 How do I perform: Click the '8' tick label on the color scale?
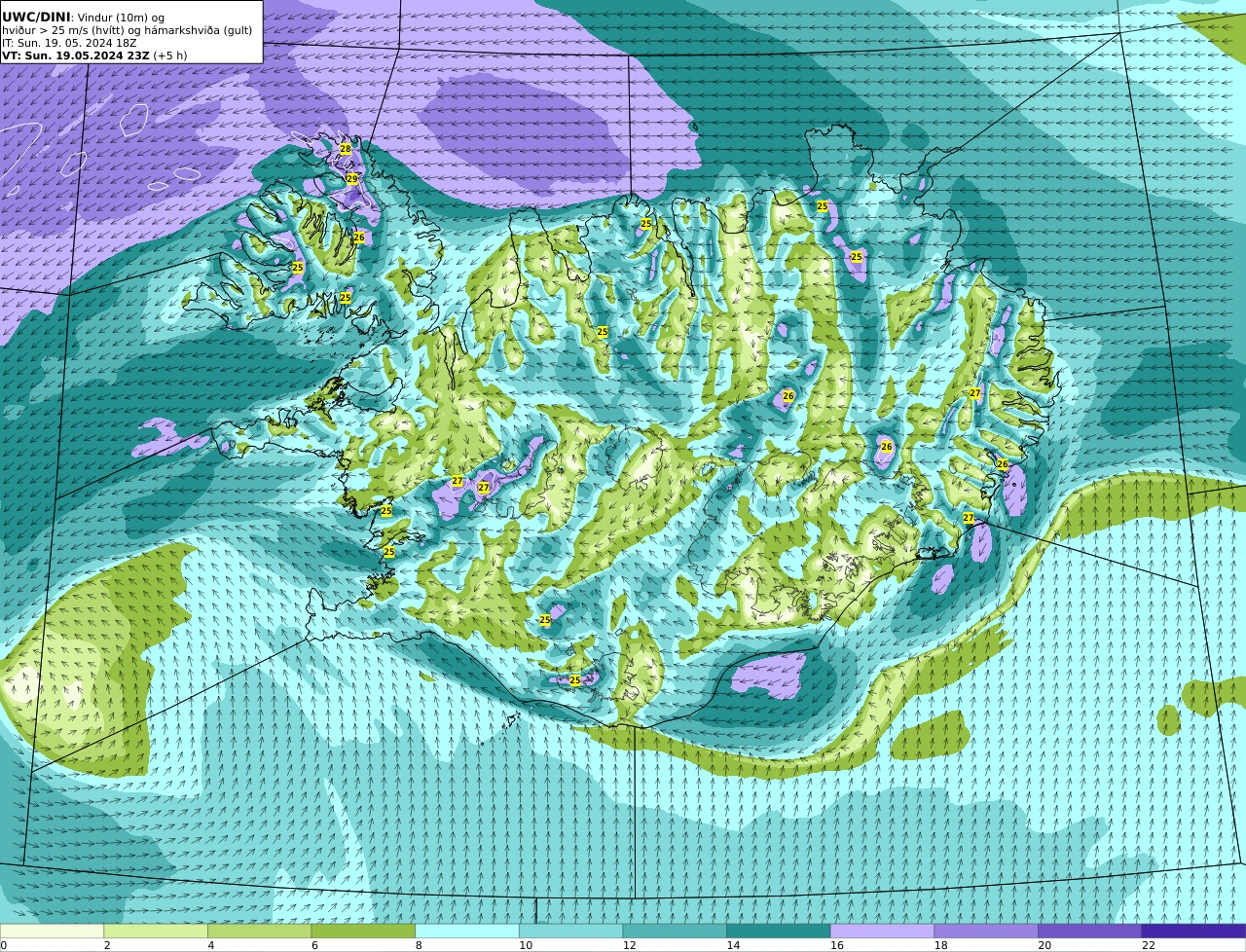pos(420,945)
